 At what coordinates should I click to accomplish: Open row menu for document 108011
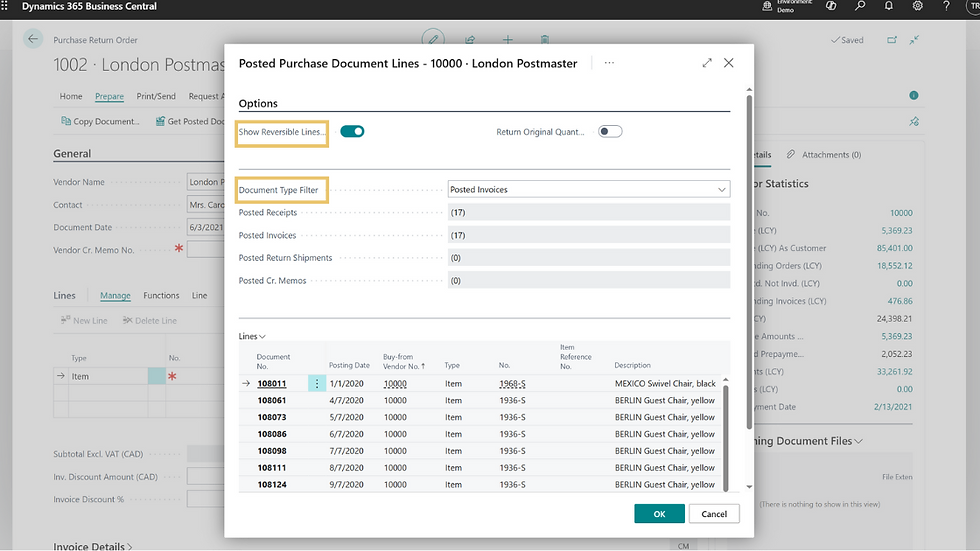(317, 384)
